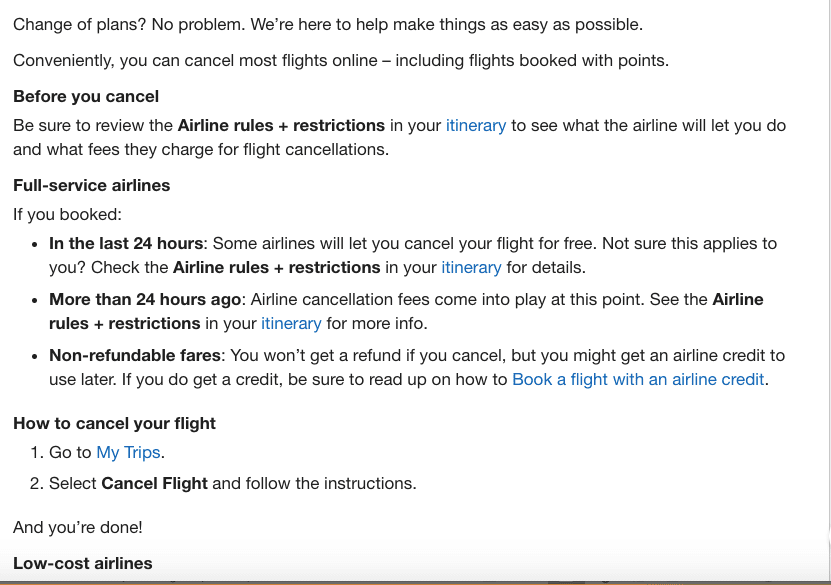Click the bold Non-refundable fares text
The height and width of the screenshot is (585, 831).
pos(135,356)
